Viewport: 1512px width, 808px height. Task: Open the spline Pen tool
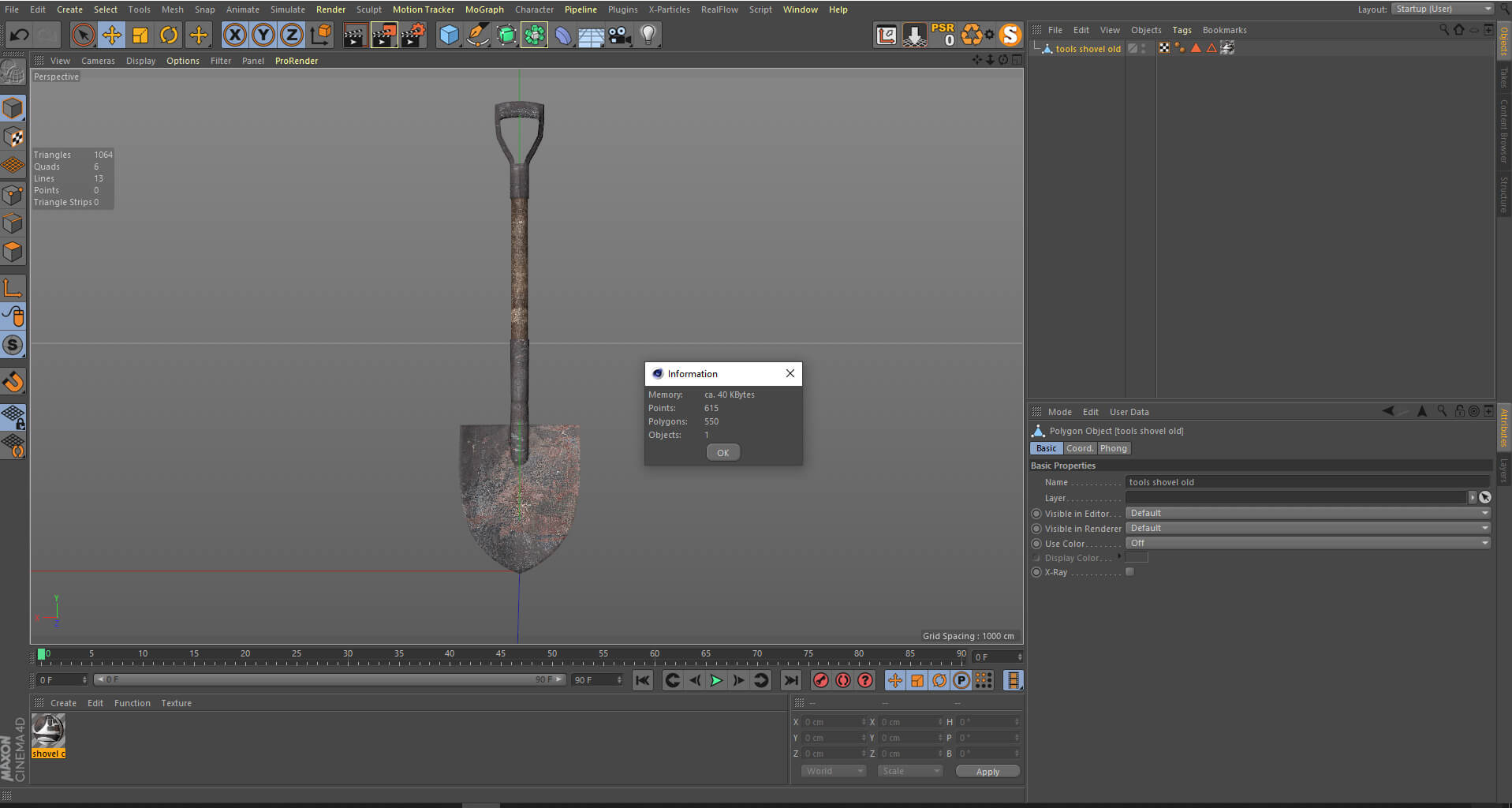click(477, 35)
